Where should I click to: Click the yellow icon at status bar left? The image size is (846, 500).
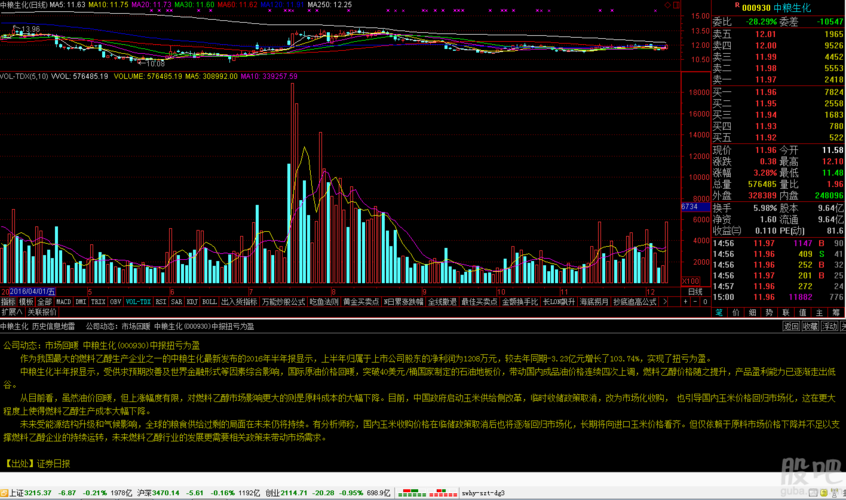4,493
